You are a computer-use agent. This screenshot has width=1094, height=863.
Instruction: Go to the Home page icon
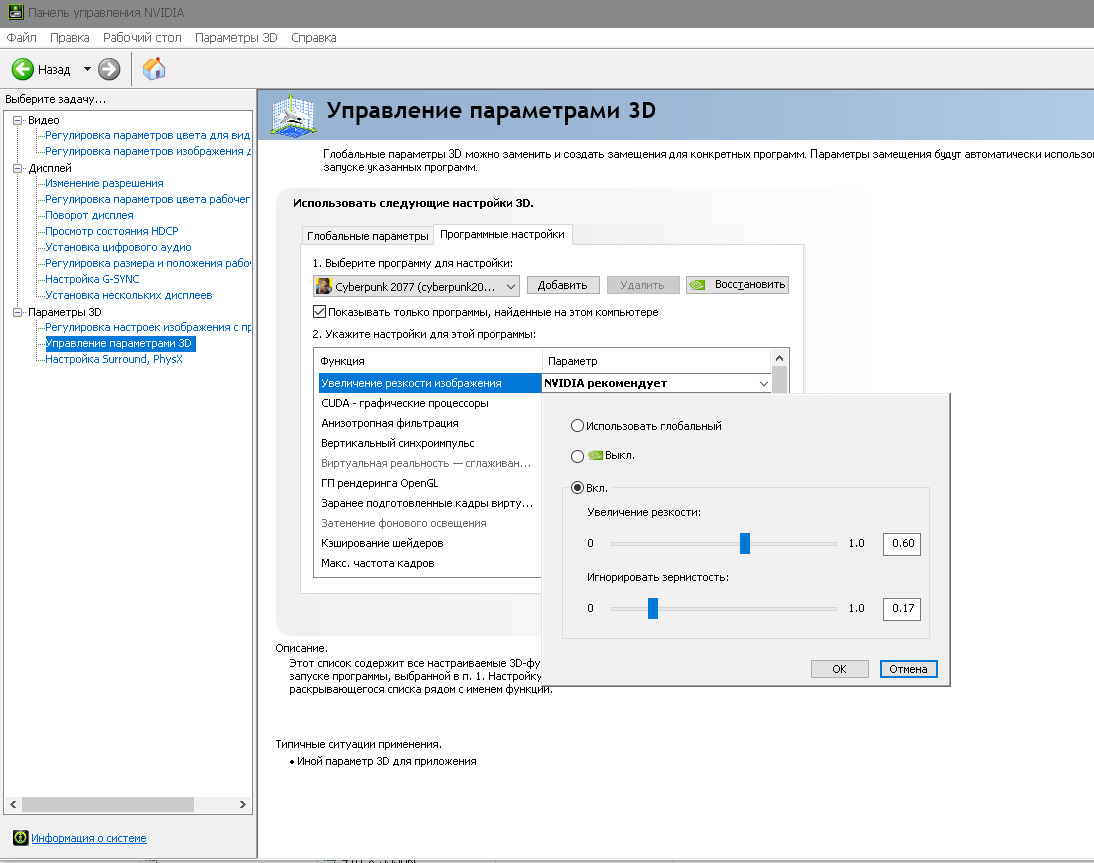point(153,68)
